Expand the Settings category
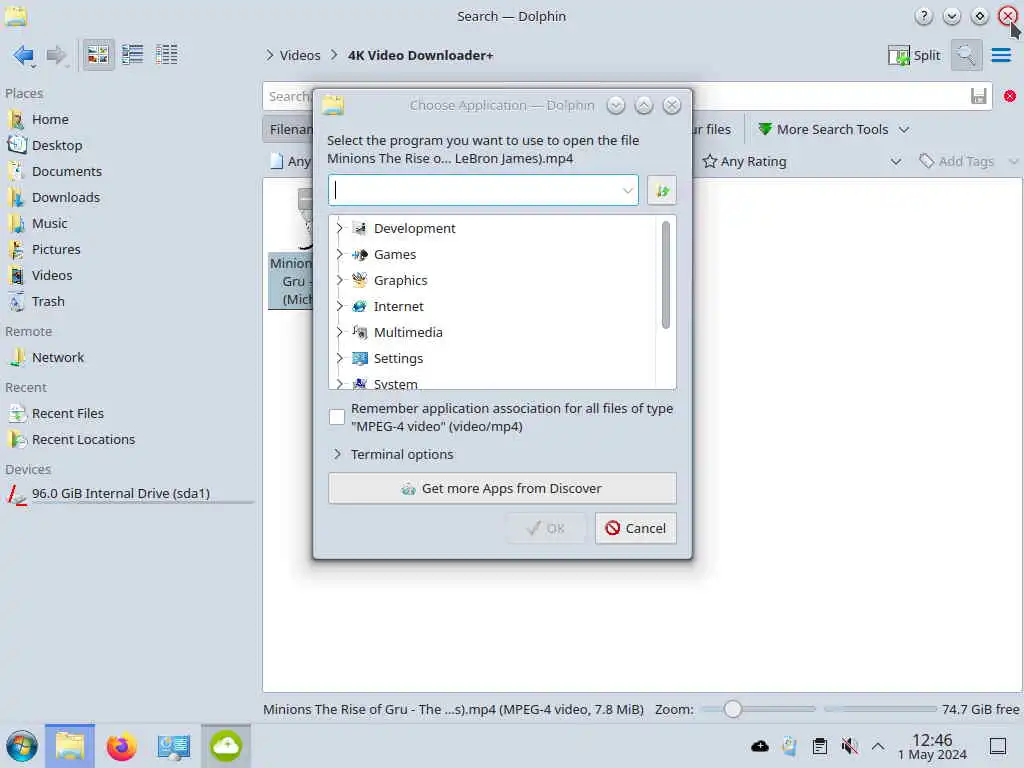The height and width of the screenshot is (768, 1024). 340,358
